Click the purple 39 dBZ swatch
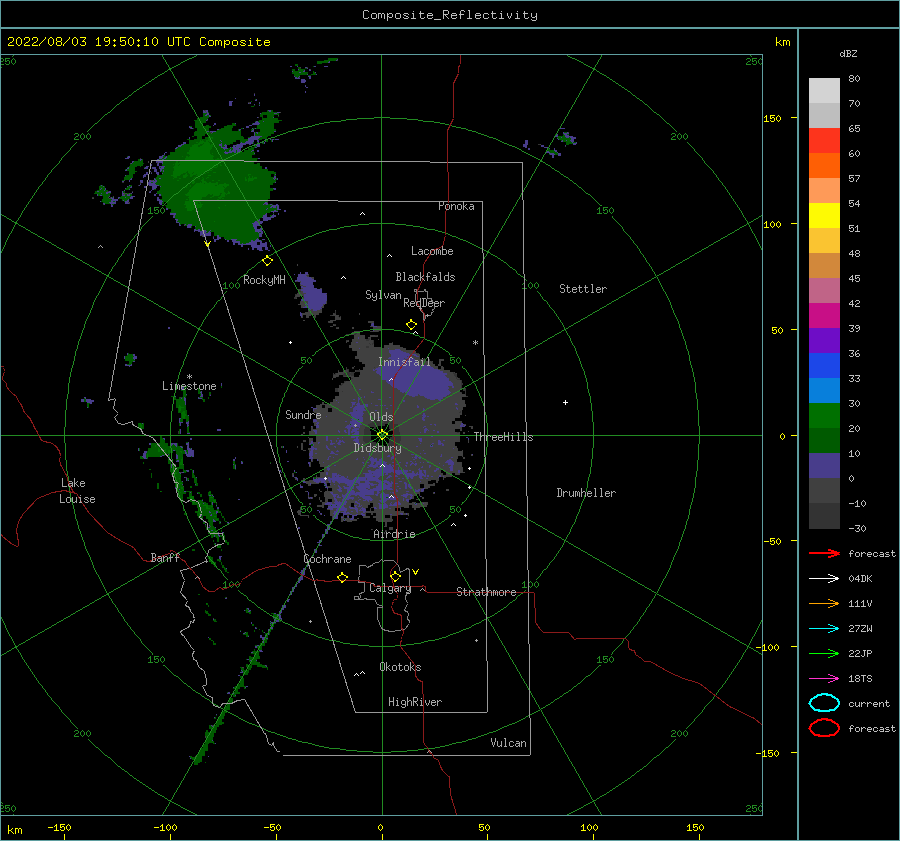The image size is (900, 841). coord(824,340)
